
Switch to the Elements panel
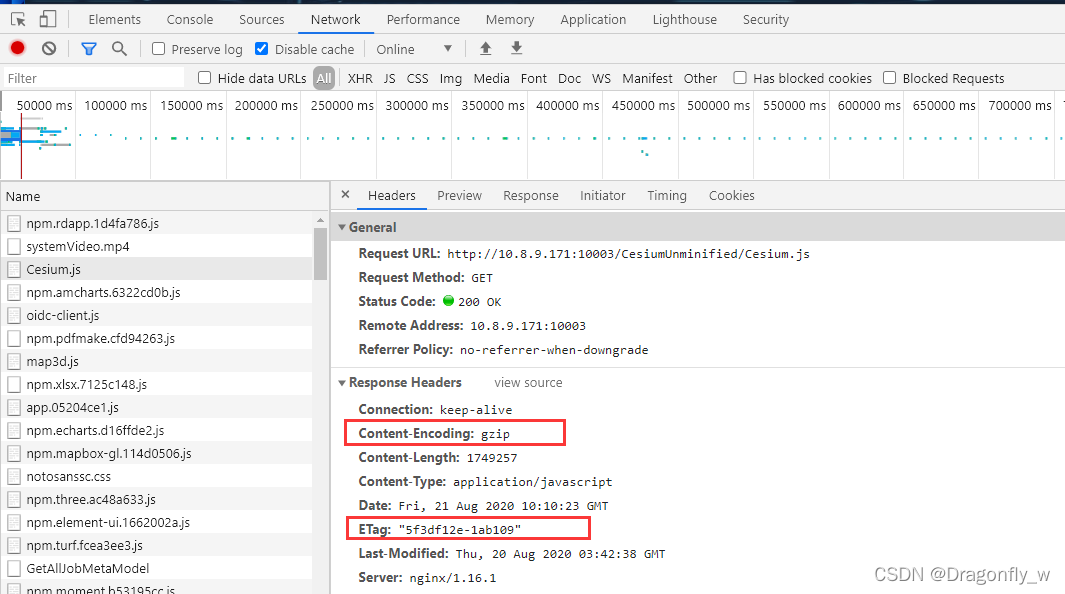115,20
